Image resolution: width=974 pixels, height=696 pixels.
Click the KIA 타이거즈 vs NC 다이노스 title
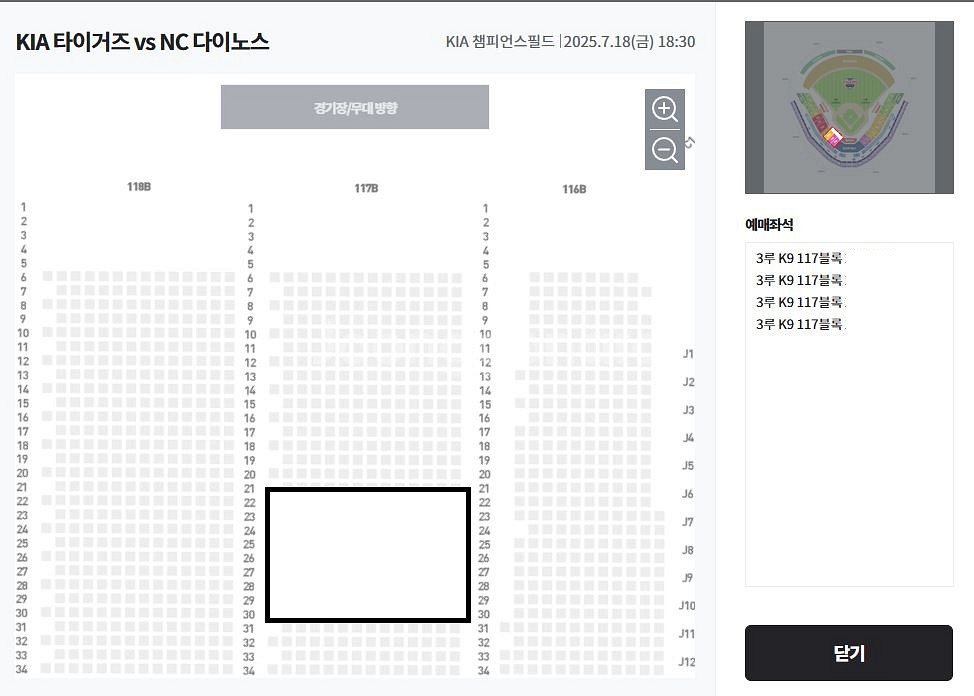coord(142,42)
